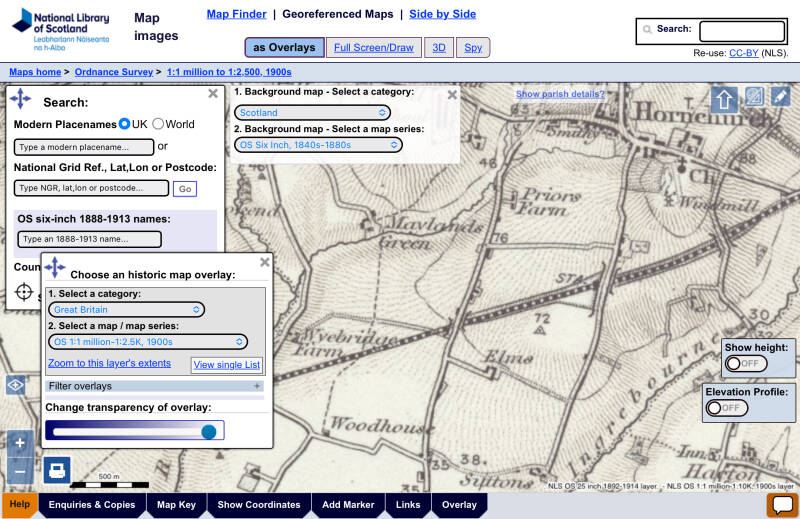Screen dimensions: 800x519
Task: Toggle the Elevation Profile switch
Action: point(727,408)
